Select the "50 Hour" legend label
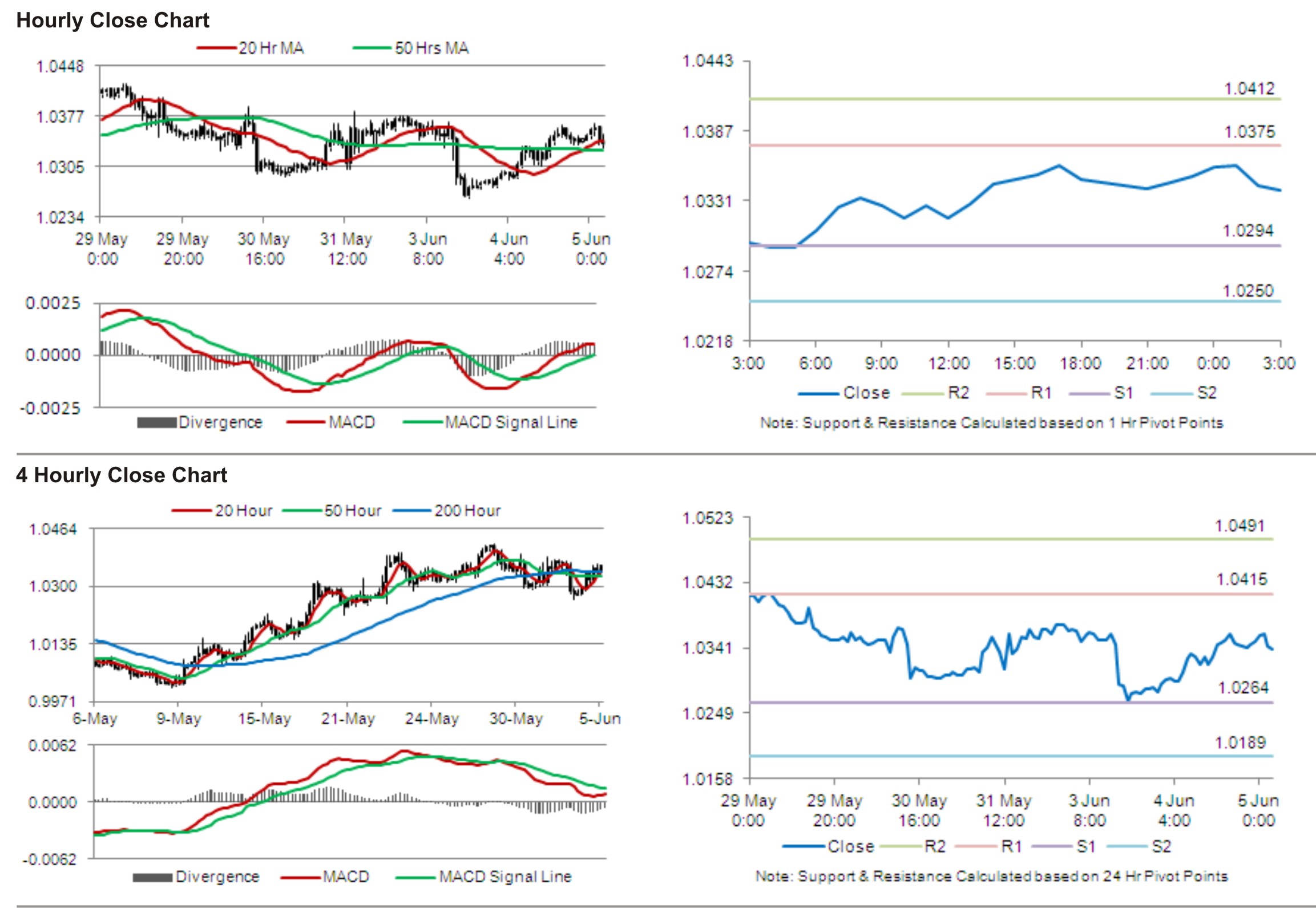The image size is (1316, 908). pyautogui.click(x=353, y=510)
